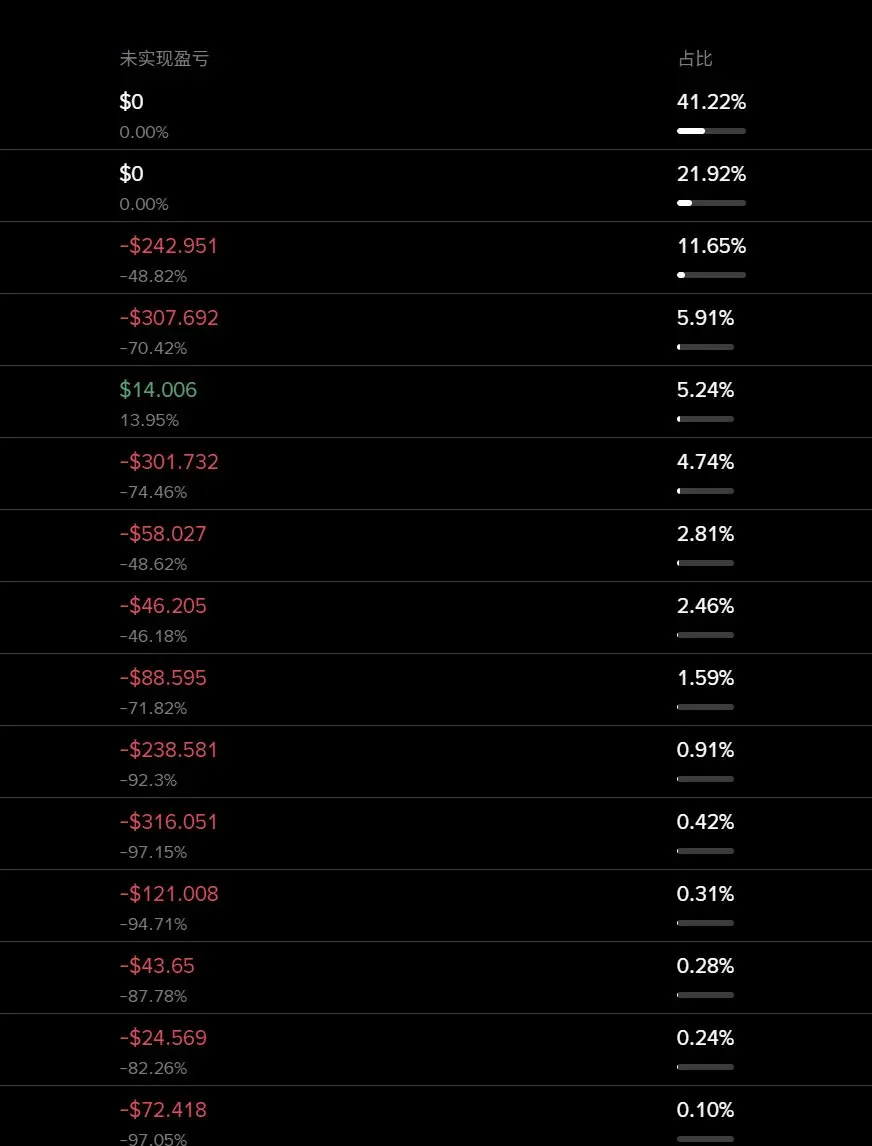This screenshot has height=1146, width=872.
Task: Select the -$242.951 unrealized loss value
Action: 168,246
